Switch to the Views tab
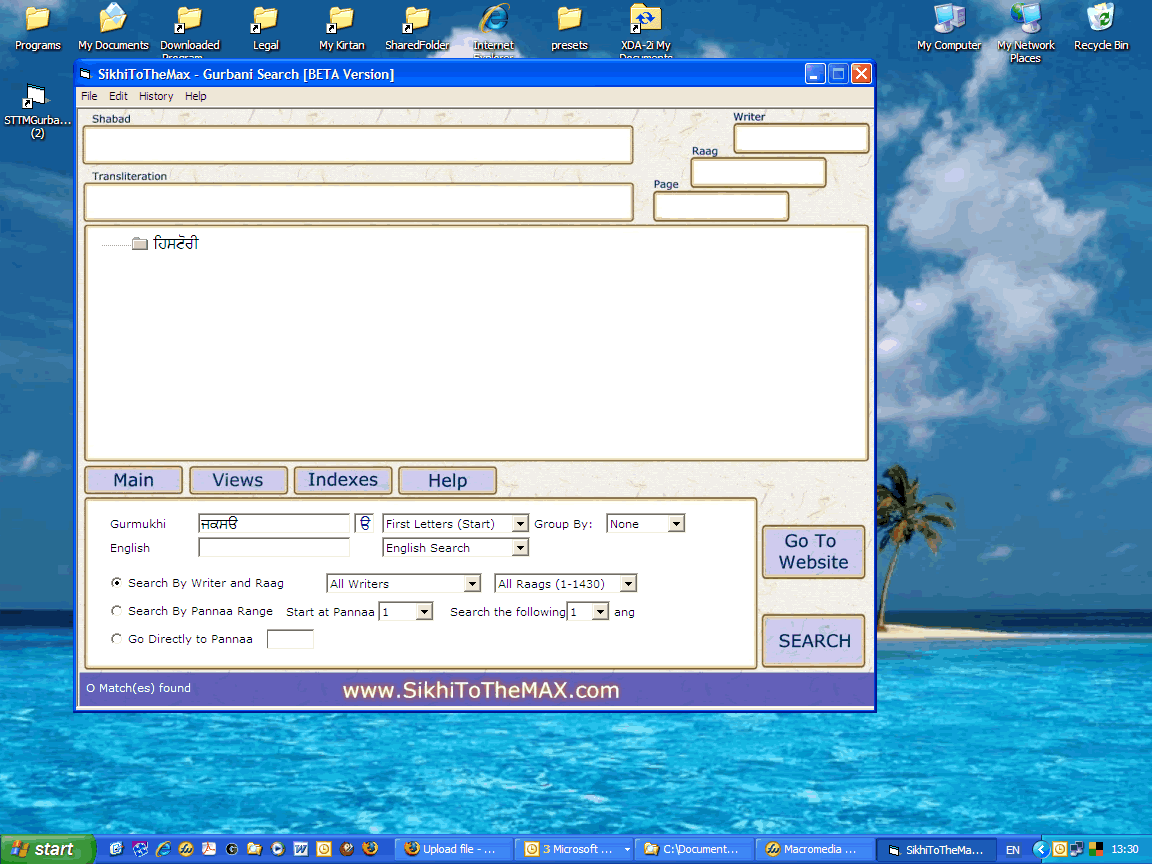The width and height of the screenshot is (1152, 864). click(238, 480)
